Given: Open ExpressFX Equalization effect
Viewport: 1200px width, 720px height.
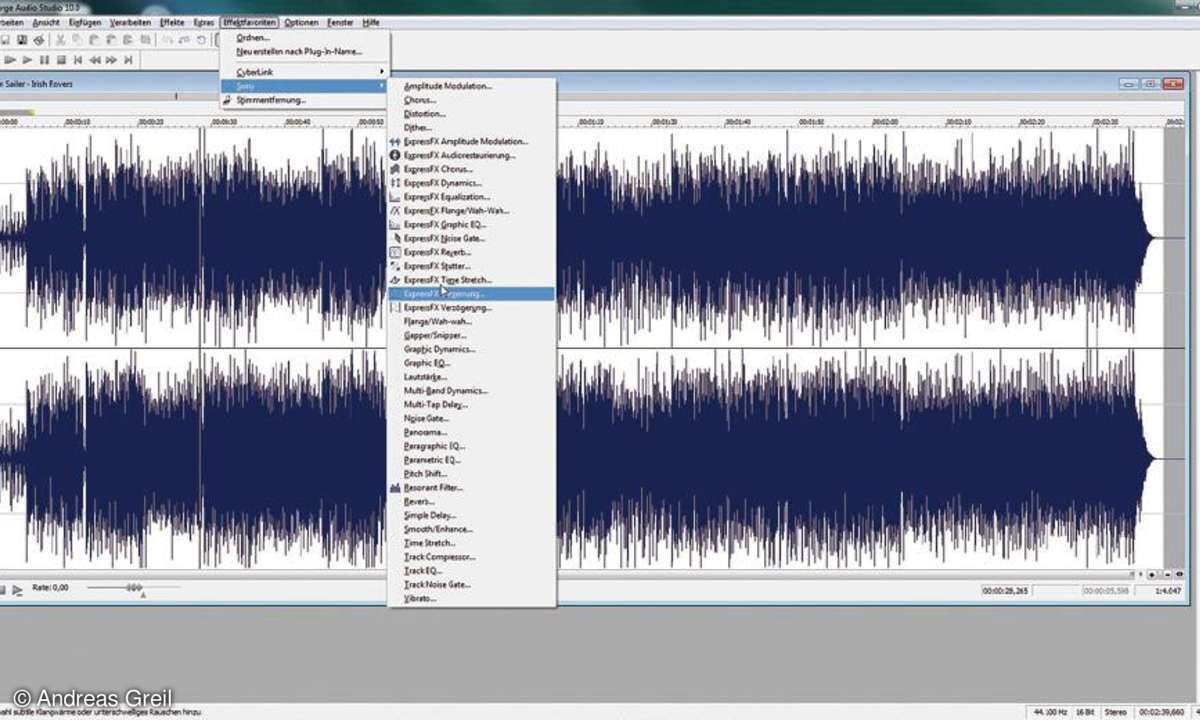Looking at the screenshot, I should point(471,197).
